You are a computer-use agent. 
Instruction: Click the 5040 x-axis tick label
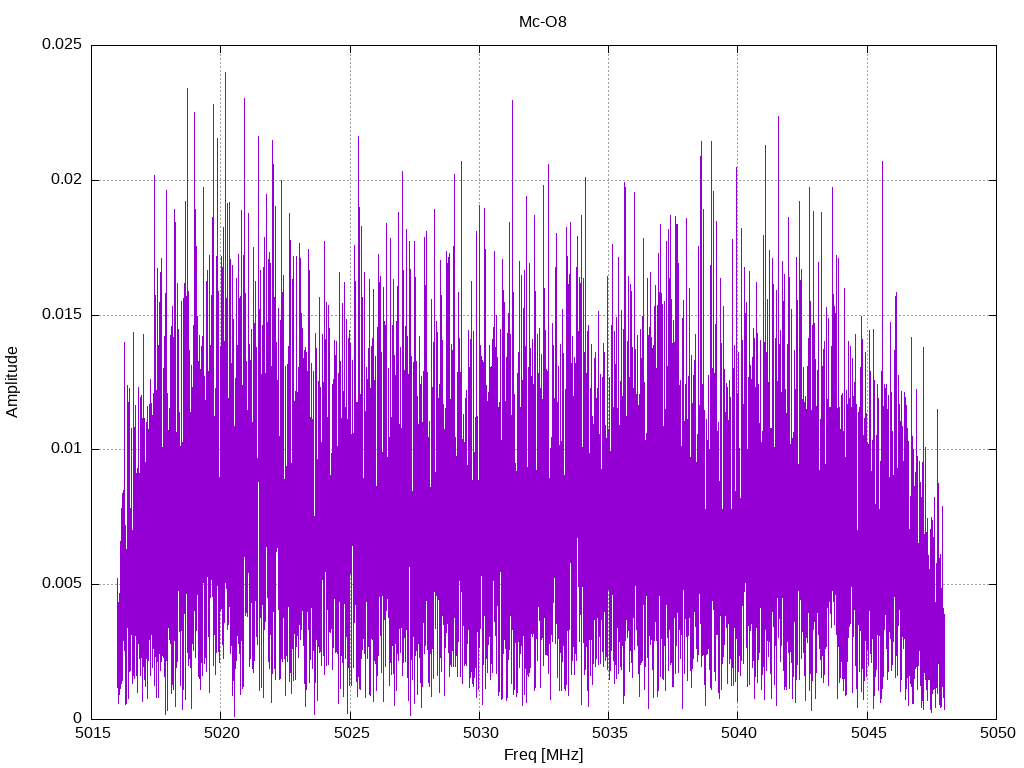[x=739, y=733]
